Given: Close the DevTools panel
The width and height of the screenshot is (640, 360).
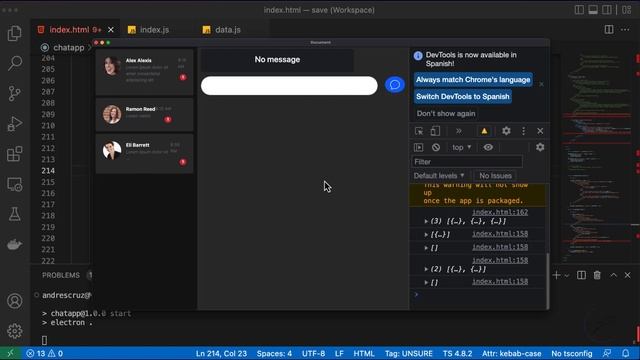Looking at the screenshot, I should point(540,131).
